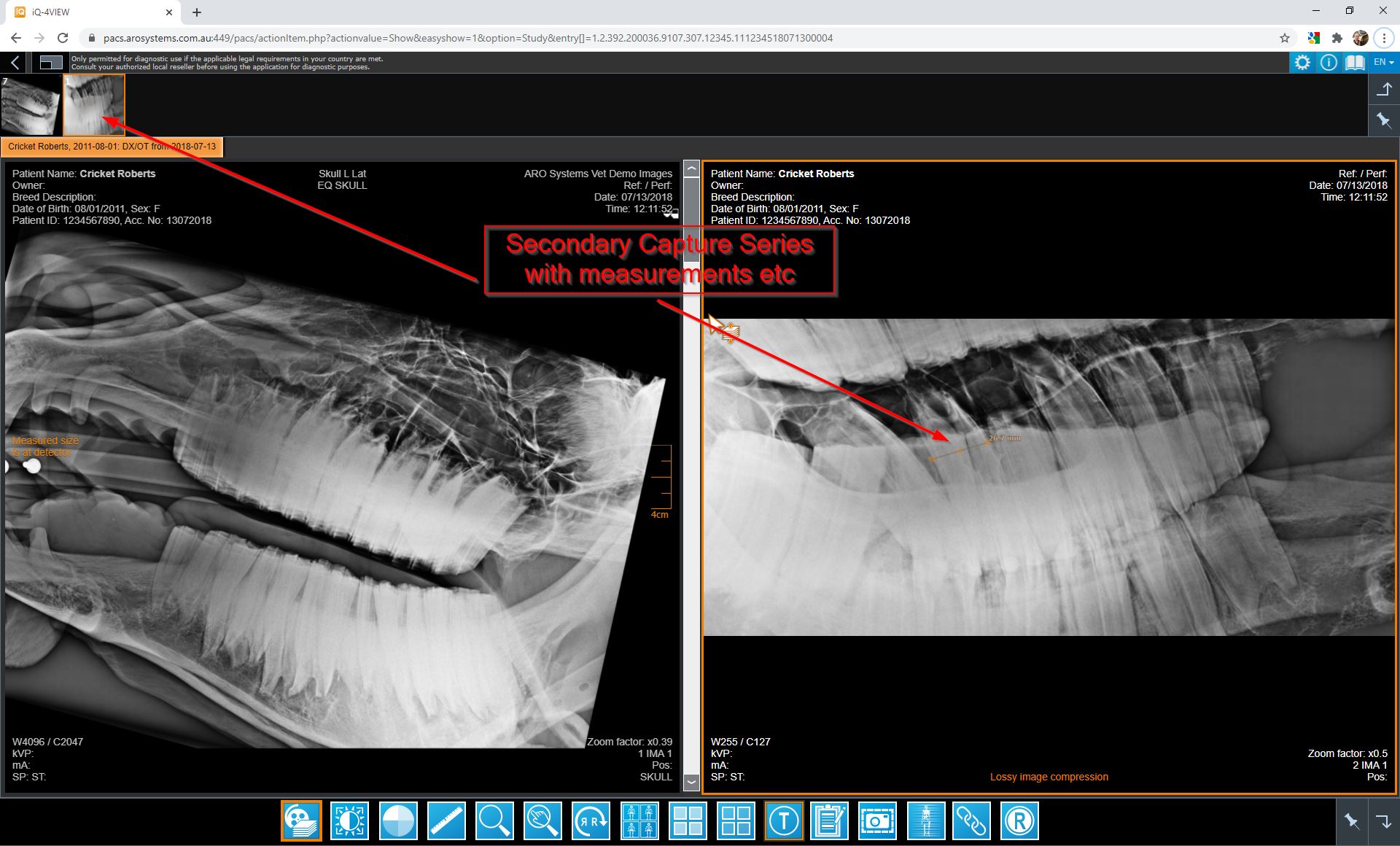Open the EN language dropdown

pos(1381,62)
